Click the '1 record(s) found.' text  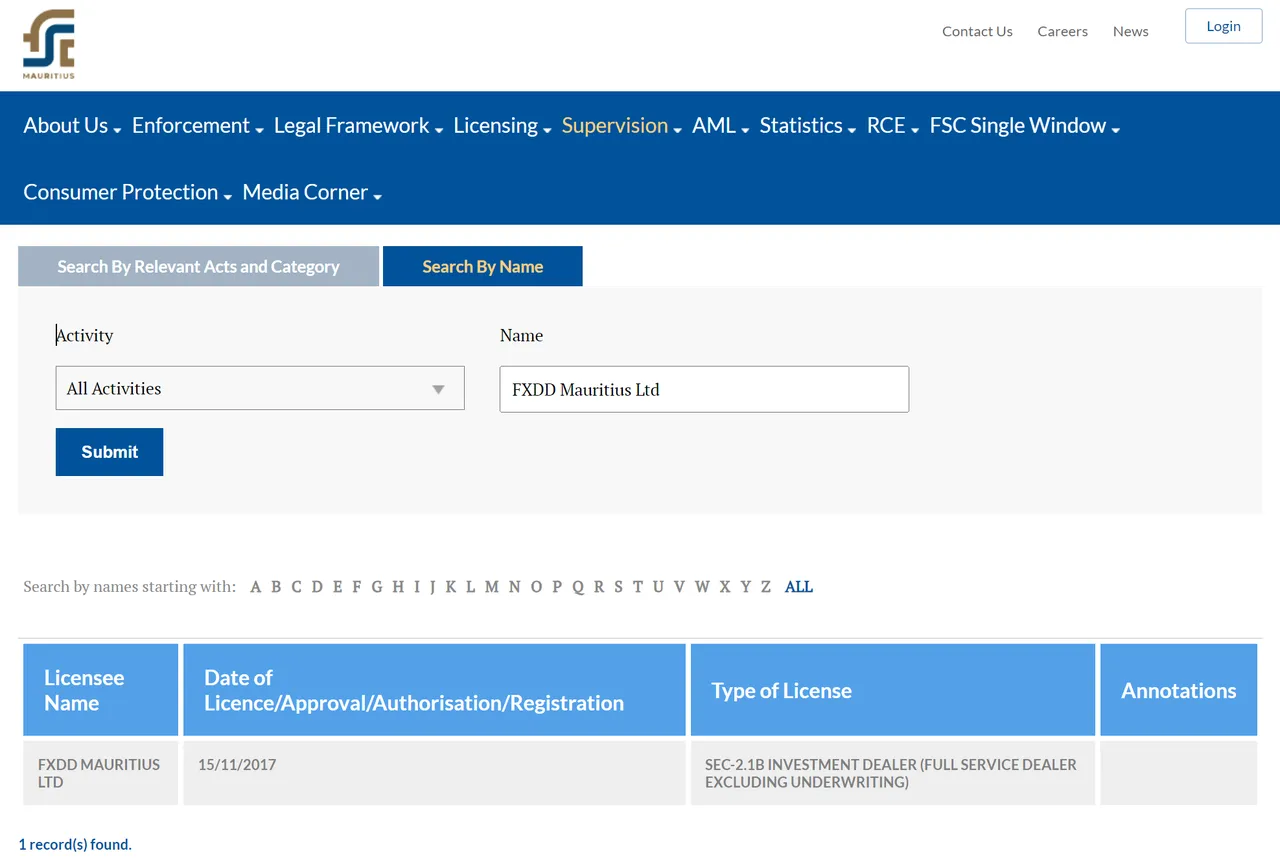(75, 845)
